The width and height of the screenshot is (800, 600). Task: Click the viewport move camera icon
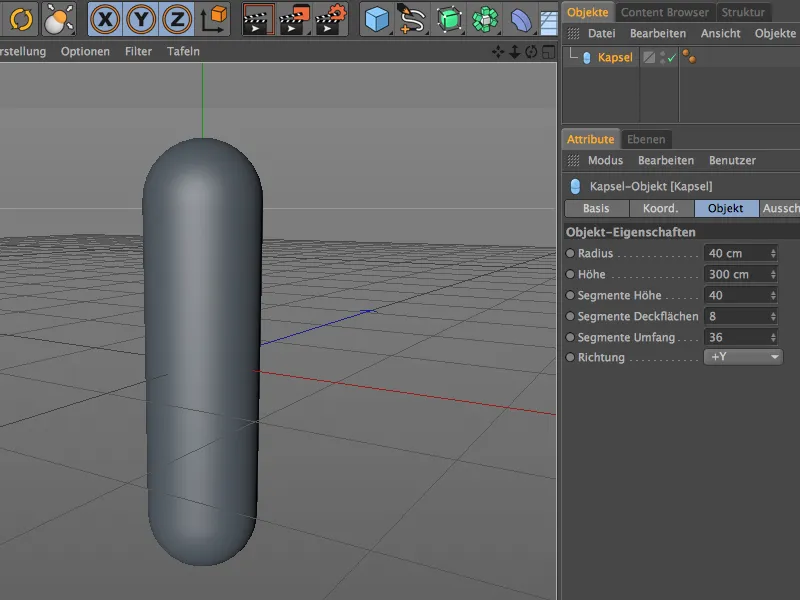pyautogui.click(x=498, y=52)
